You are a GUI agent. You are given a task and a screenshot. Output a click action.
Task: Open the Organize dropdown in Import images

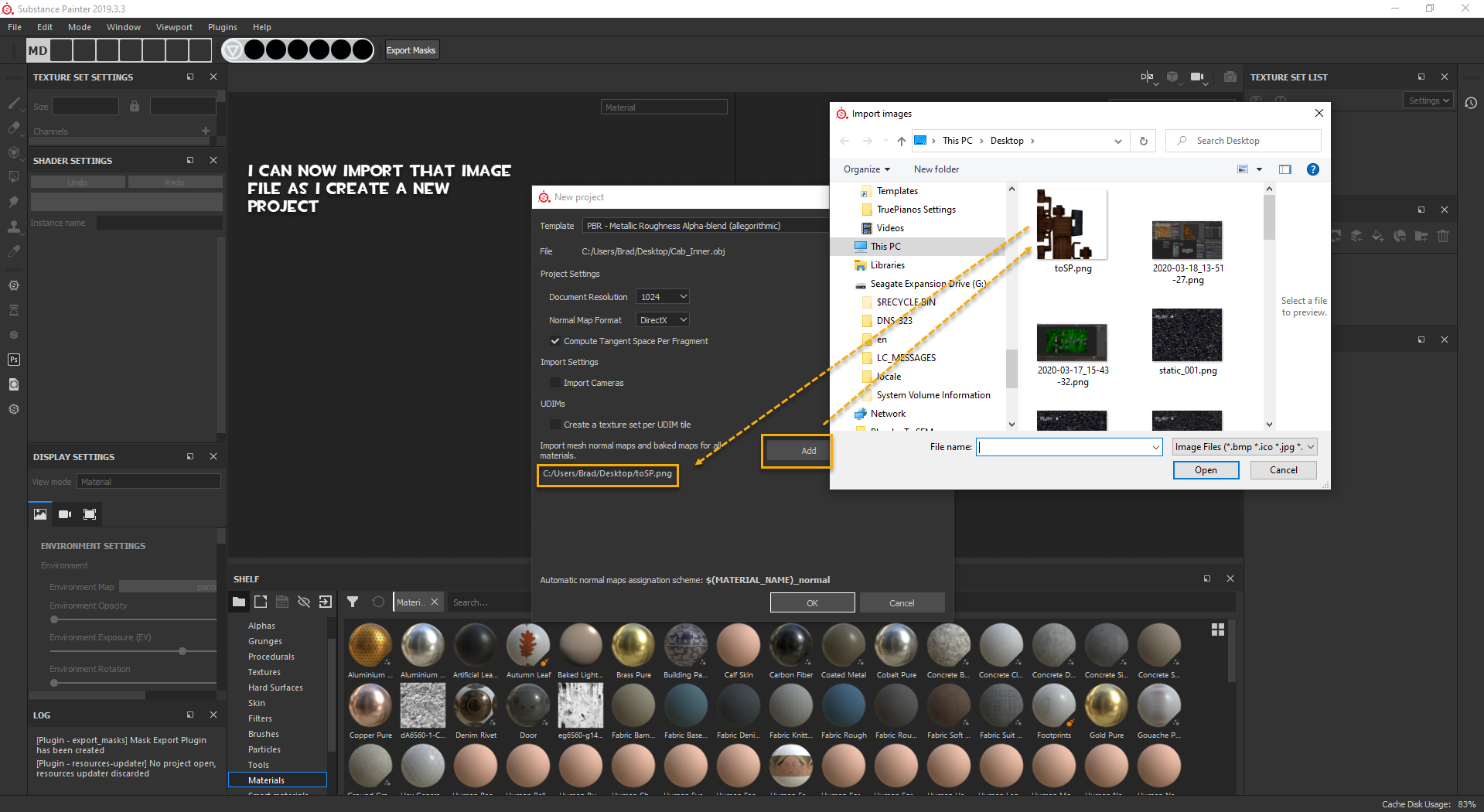(866, 169)
